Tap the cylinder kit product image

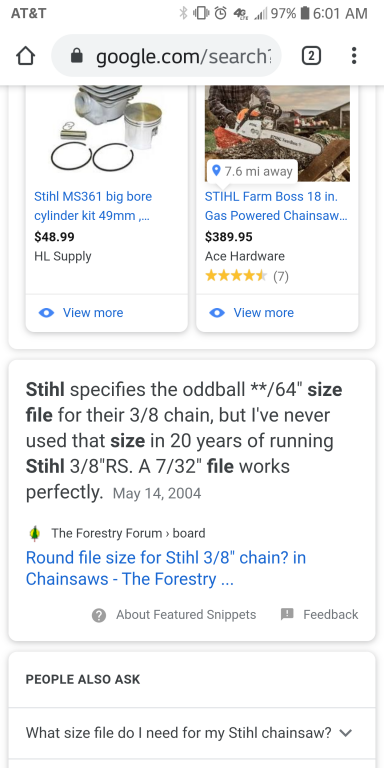coord(107,130)
